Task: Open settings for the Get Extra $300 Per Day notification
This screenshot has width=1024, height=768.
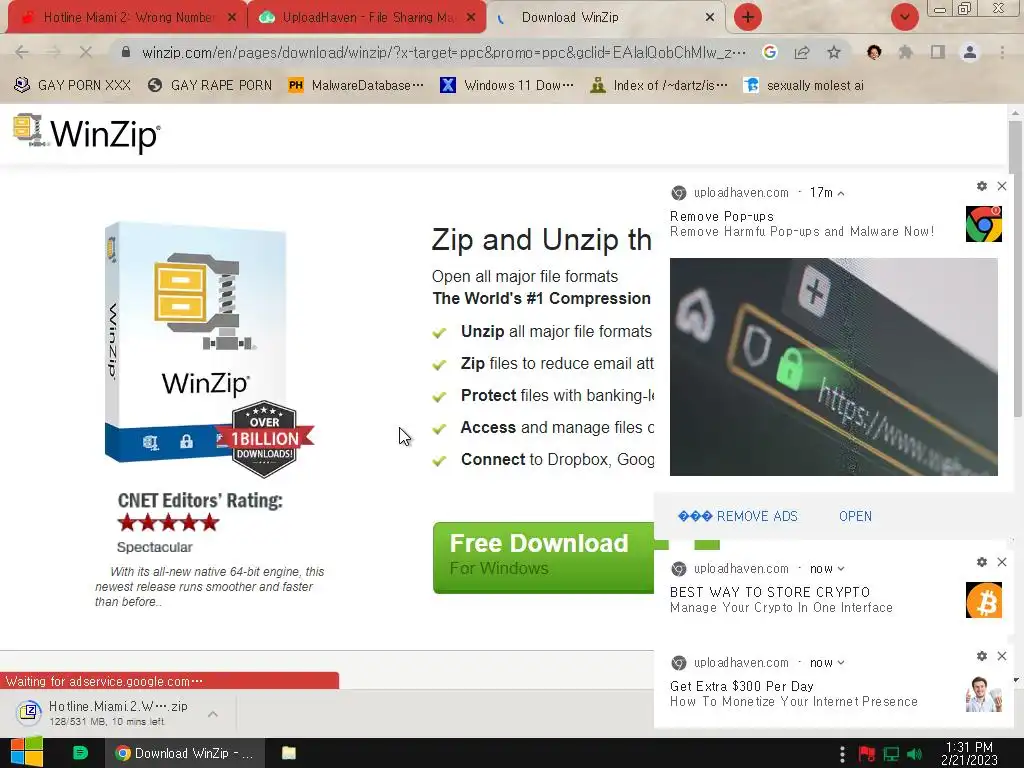Action: click(982, 656)
